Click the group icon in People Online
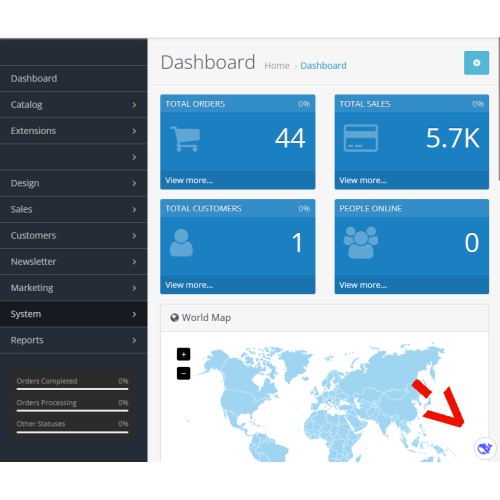 click(361, 243)
